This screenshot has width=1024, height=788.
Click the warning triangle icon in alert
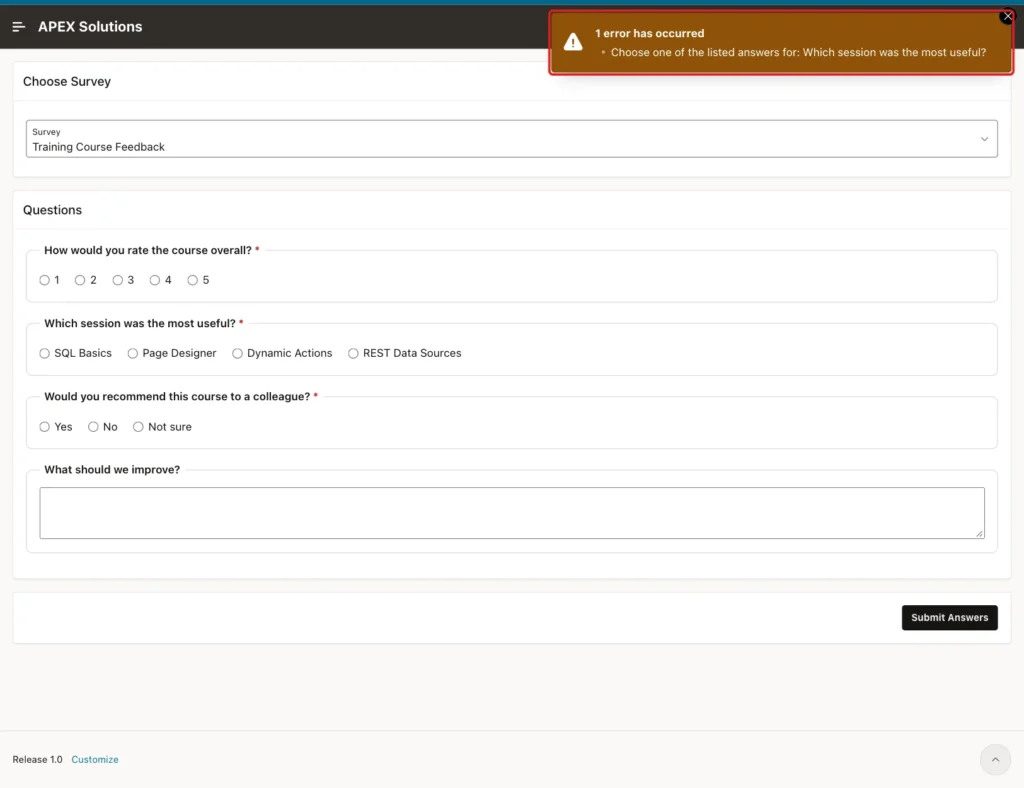click(573, 42)
